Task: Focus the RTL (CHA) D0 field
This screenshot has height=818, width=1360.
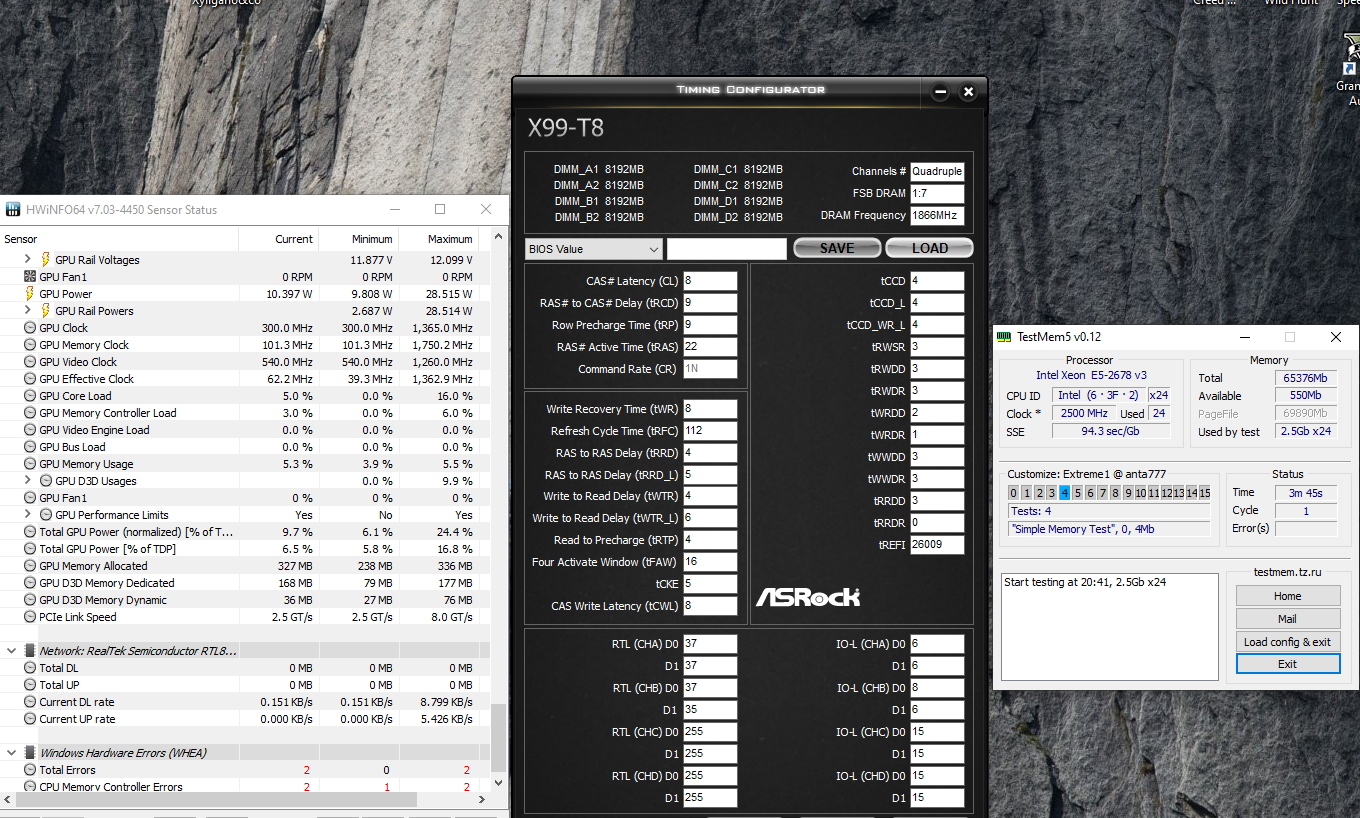Action: pos(710,644)
